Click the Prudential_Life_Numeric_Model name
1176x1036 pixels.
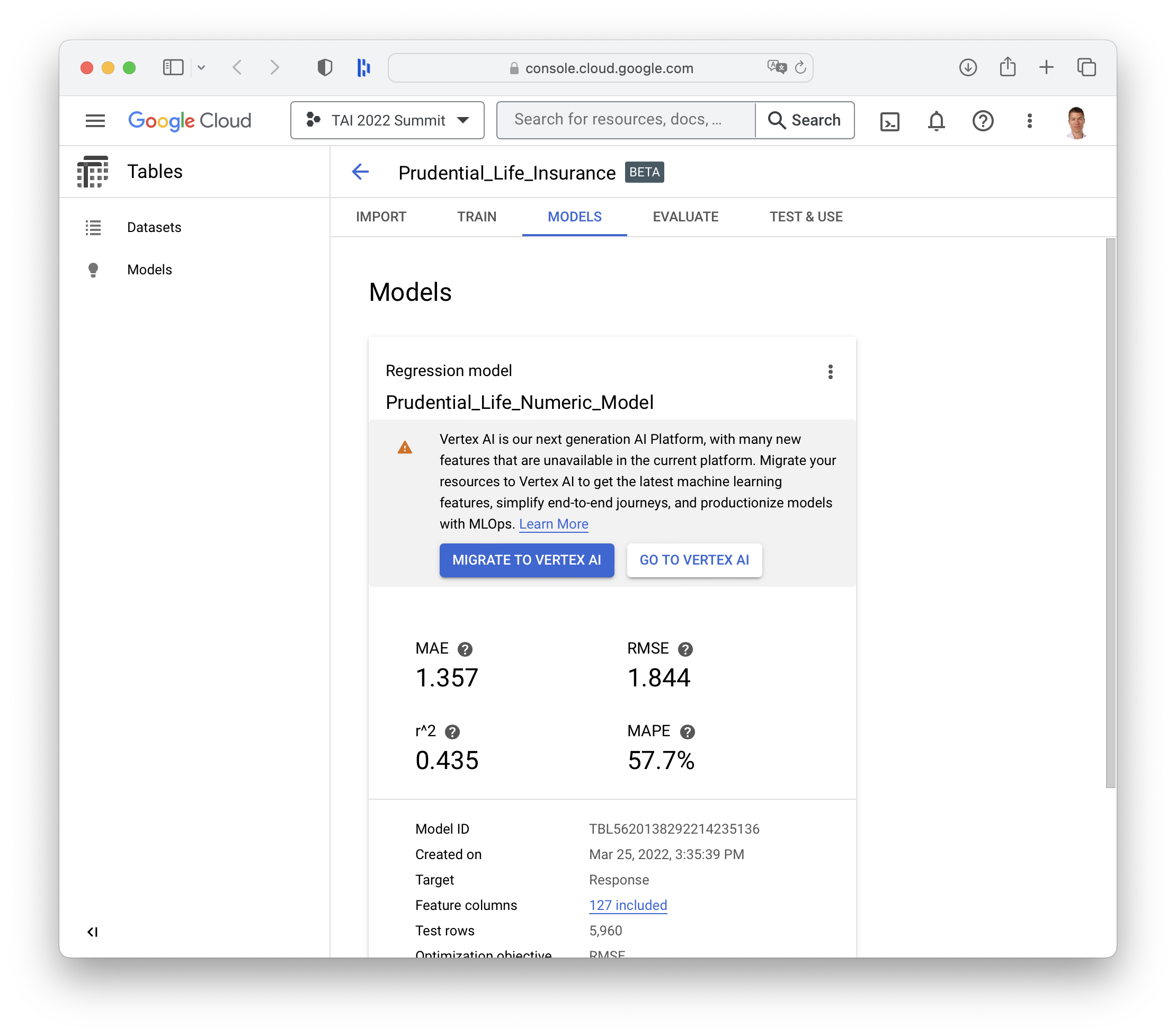point(519,403)
